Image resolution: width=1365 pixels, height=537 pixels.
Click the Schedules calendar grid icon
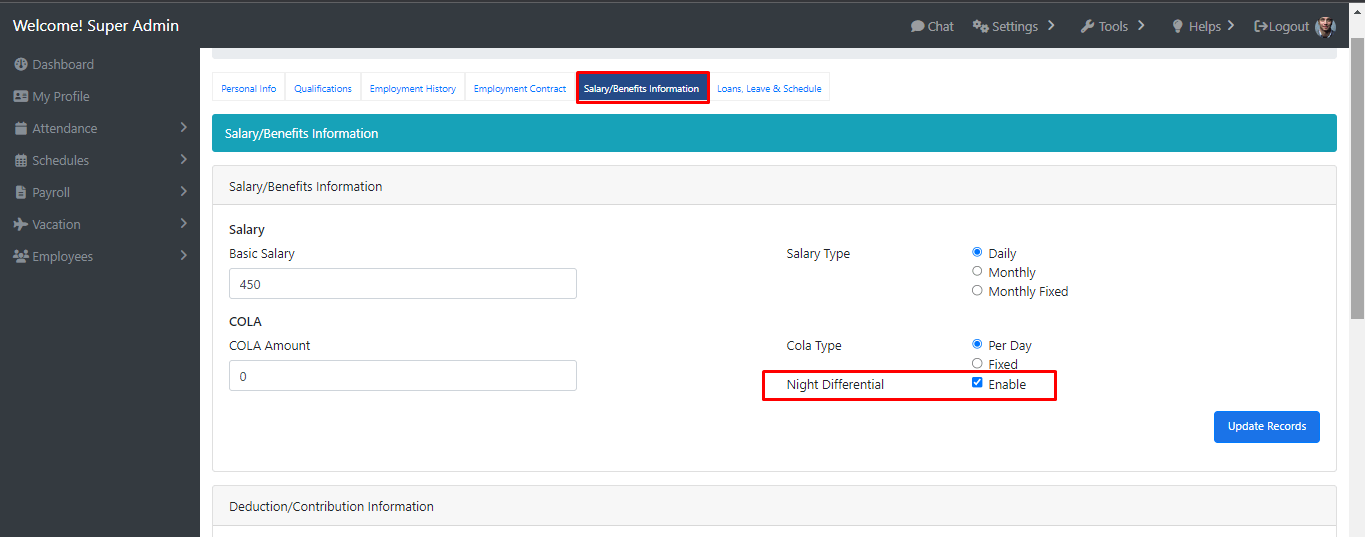point(21,160)
